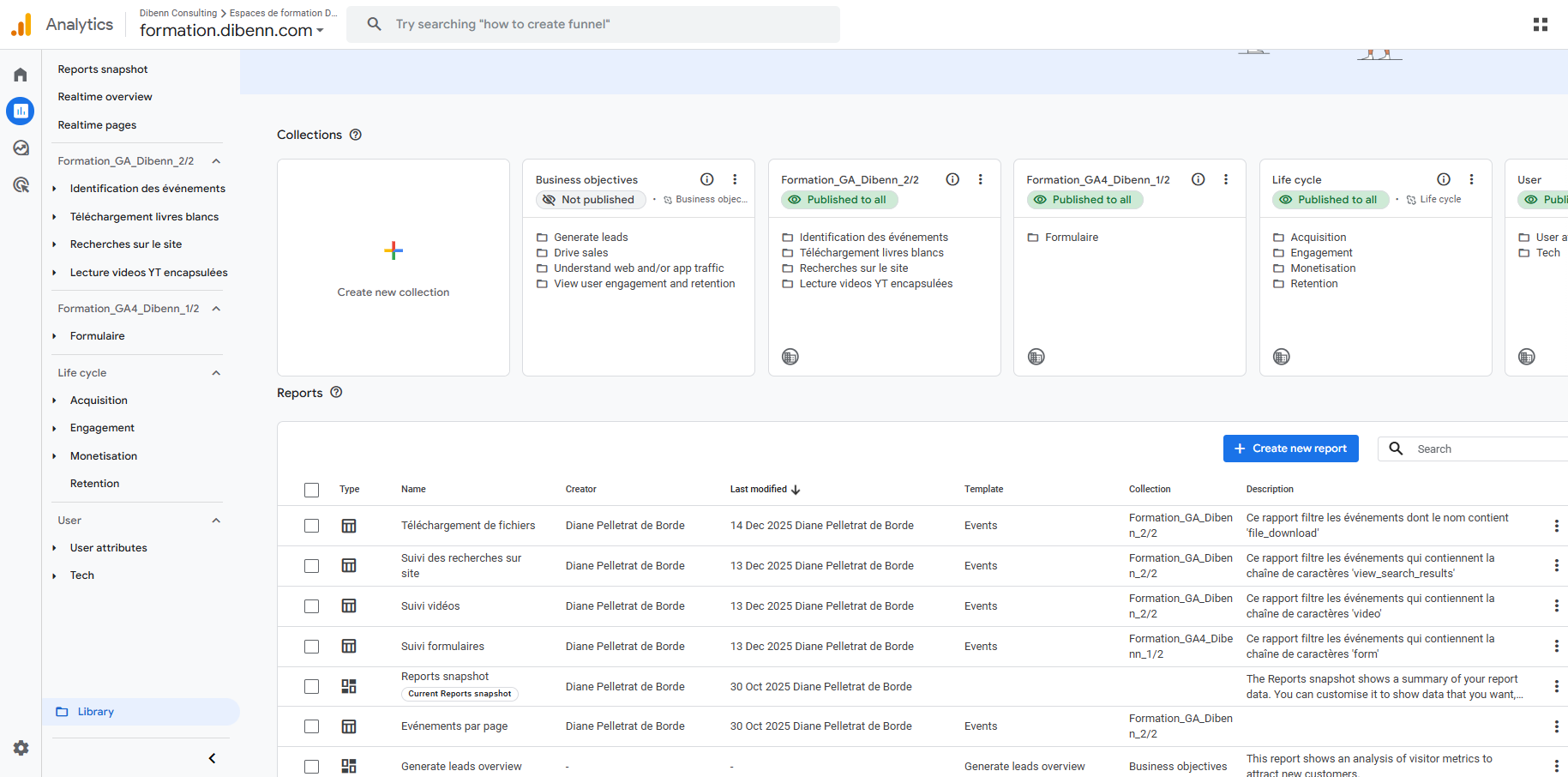Open Admin settings gear icon
This screenshot has width=1568, height=777.
tap(21, 748)
